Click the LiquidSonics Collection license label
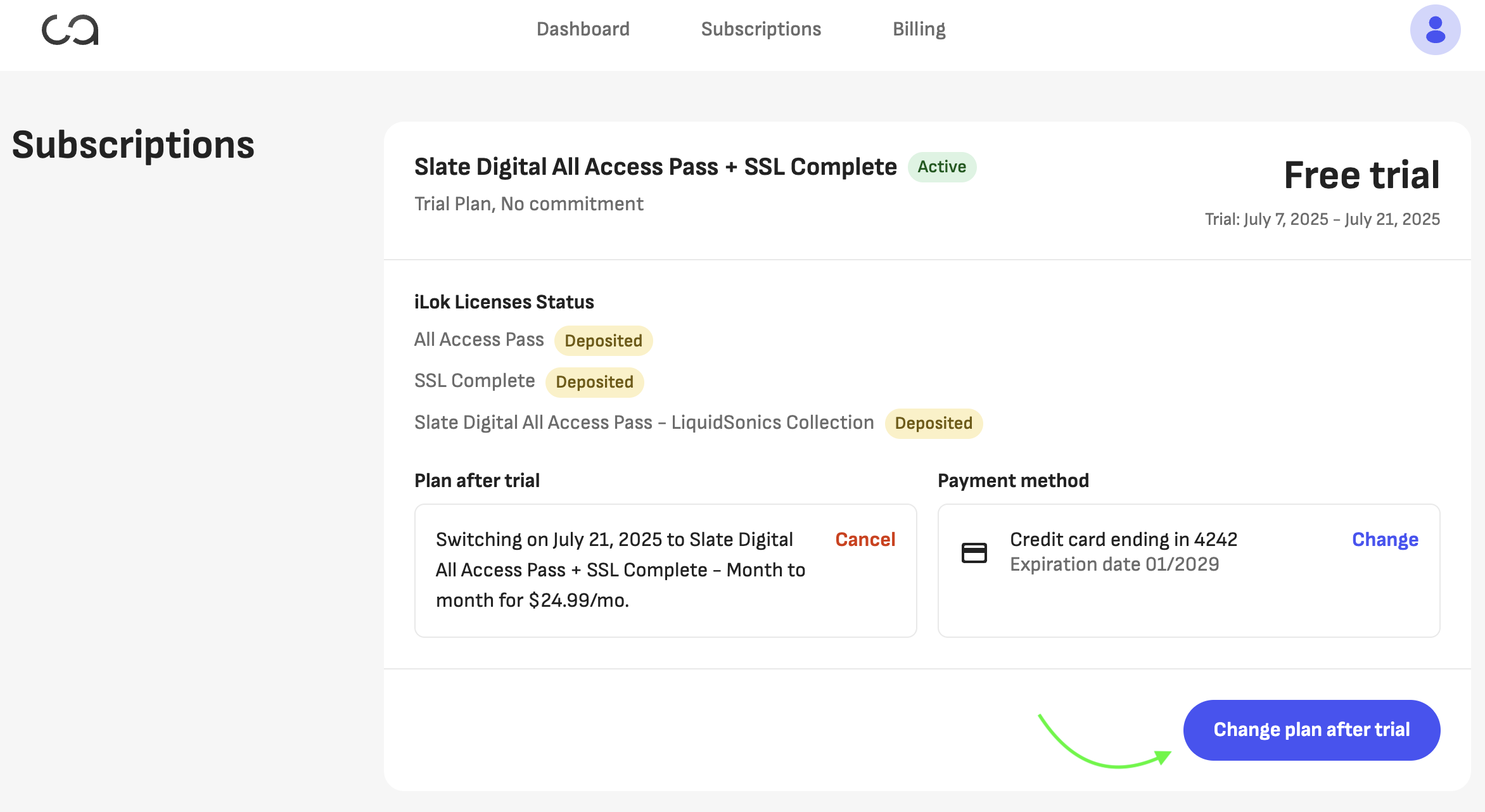This screenshot has height=812, width=1485. pyautogui.click(x=644, y=422)
